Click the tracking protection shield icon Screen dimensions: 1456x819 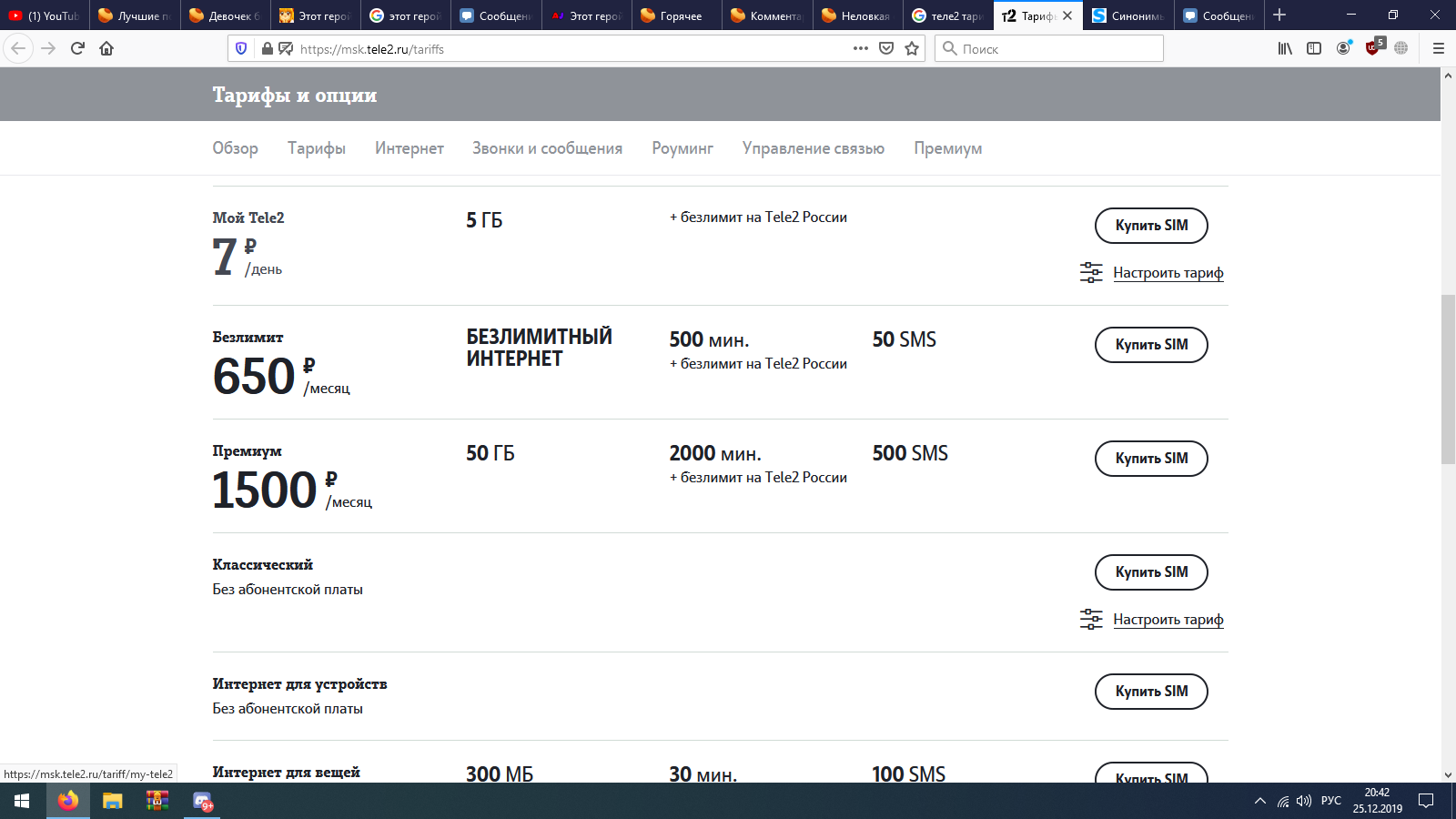click(x=241, y=48)
